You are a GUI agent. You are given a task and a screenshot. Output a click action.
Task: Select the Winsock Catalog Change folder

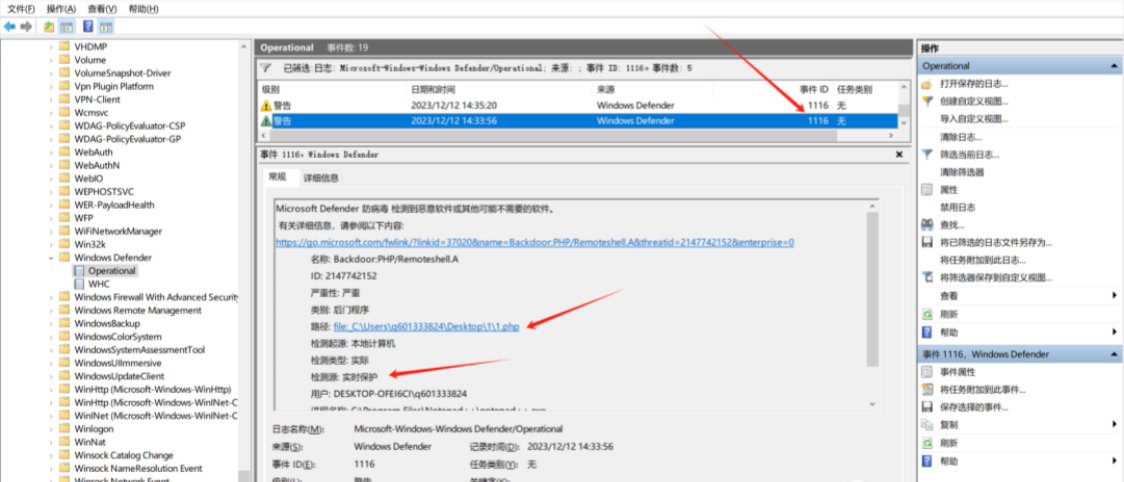coord(123,455)
